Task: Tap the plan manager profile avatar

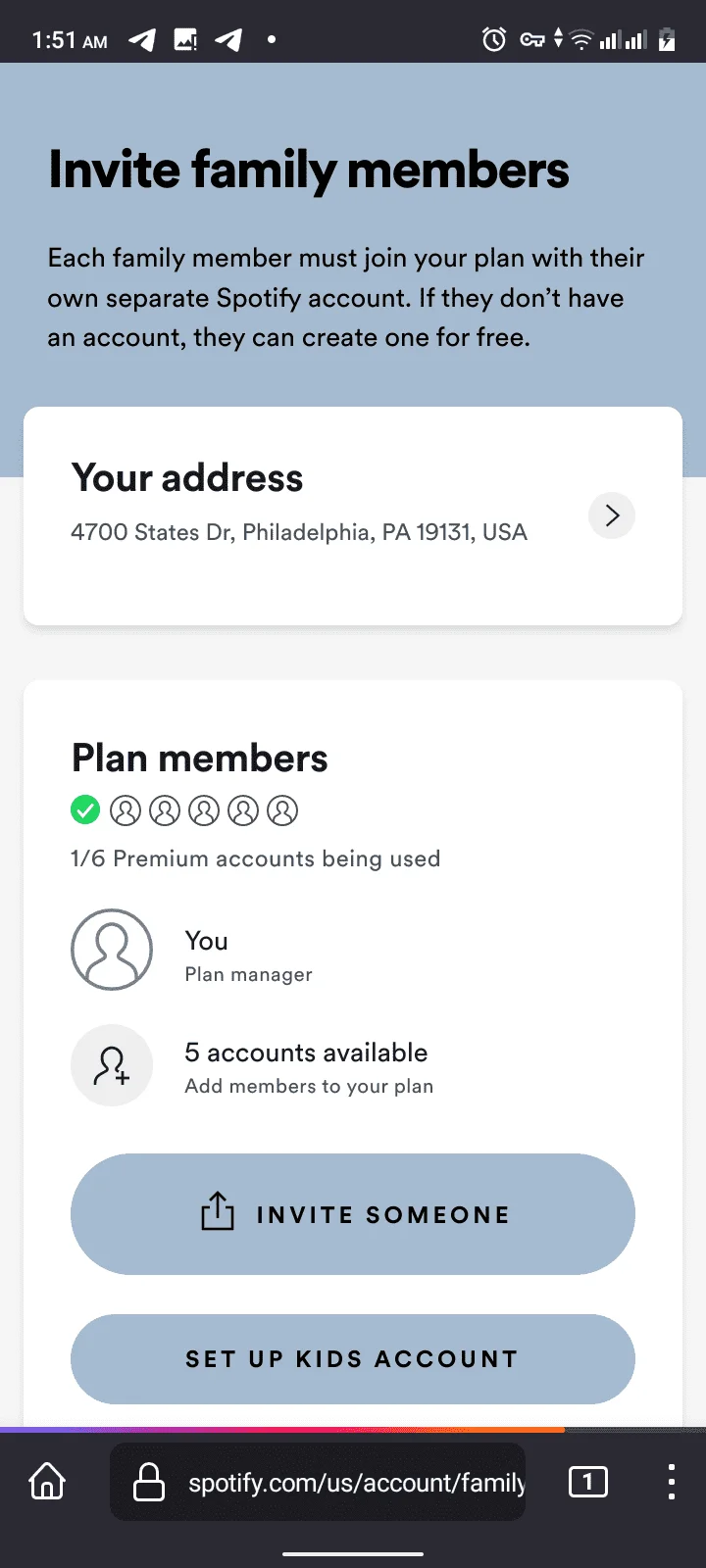Action: [x=112, y=950]
